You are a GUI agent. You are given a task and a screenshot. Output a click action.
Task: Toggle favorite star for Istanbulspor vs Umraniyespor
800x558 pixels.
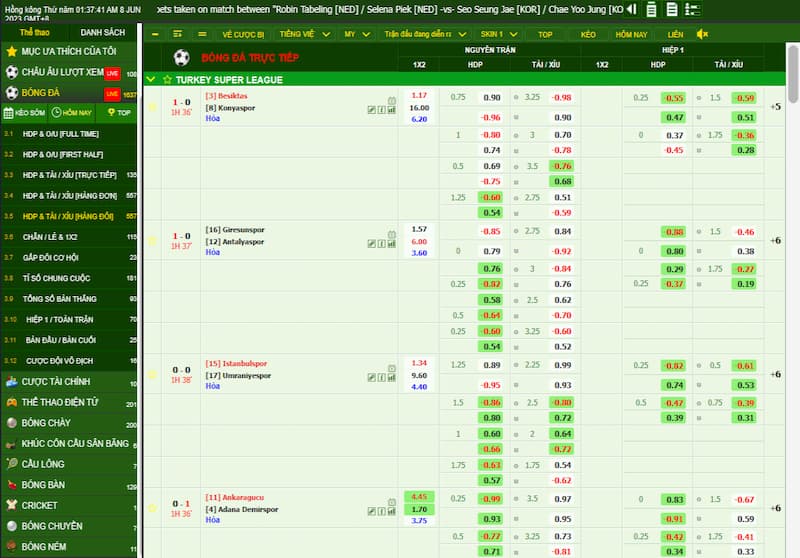point(153,374)
